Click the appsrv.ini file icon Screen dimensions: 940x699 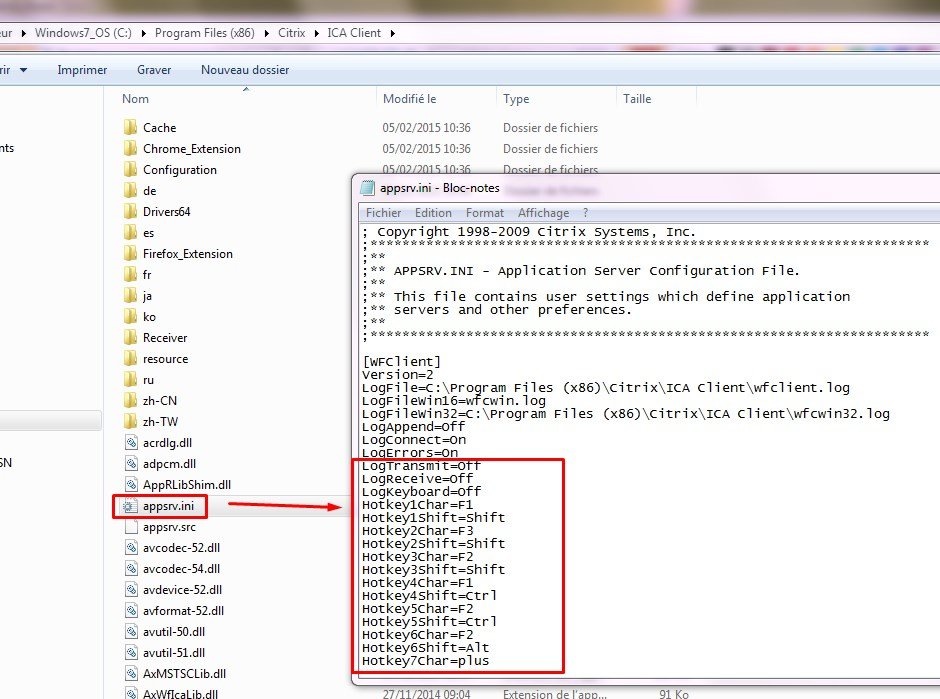[129, 507]
